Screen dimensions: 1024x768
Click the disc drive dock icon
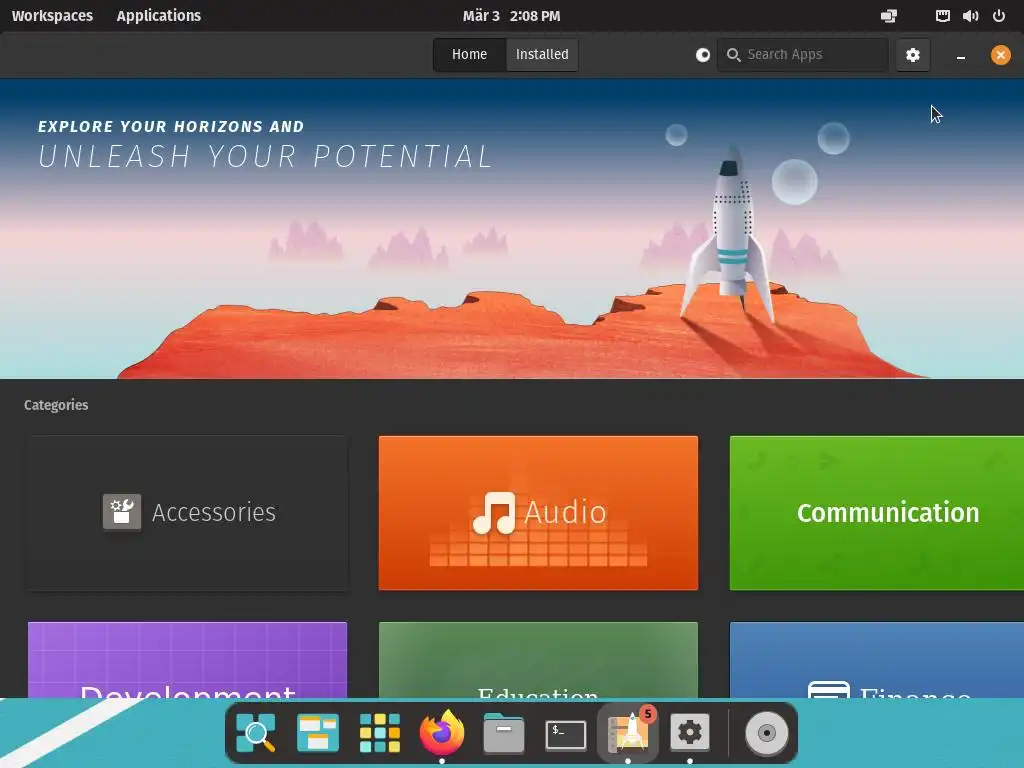tap(767, 733)
